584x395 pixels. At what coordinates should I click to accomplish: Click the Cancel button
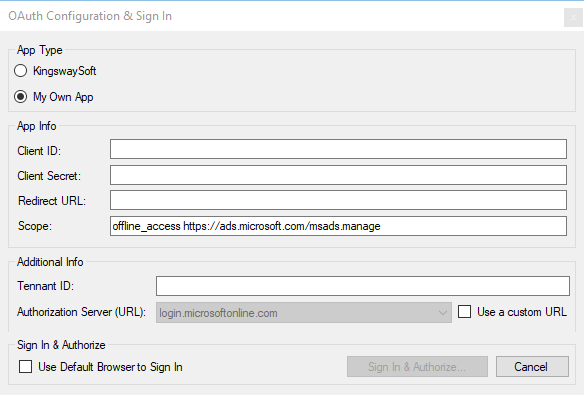(532, 367)
